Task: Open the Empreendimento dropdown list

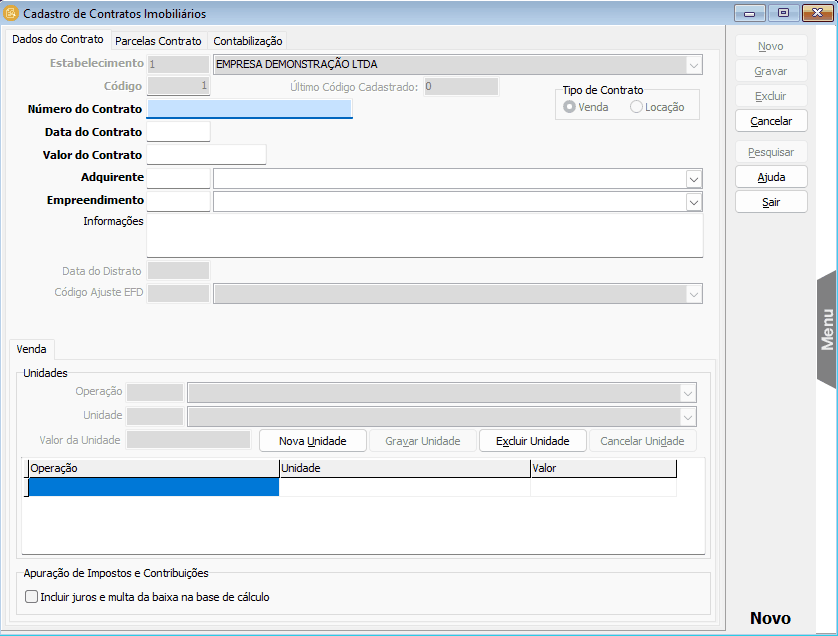Action: pos(693,201)
